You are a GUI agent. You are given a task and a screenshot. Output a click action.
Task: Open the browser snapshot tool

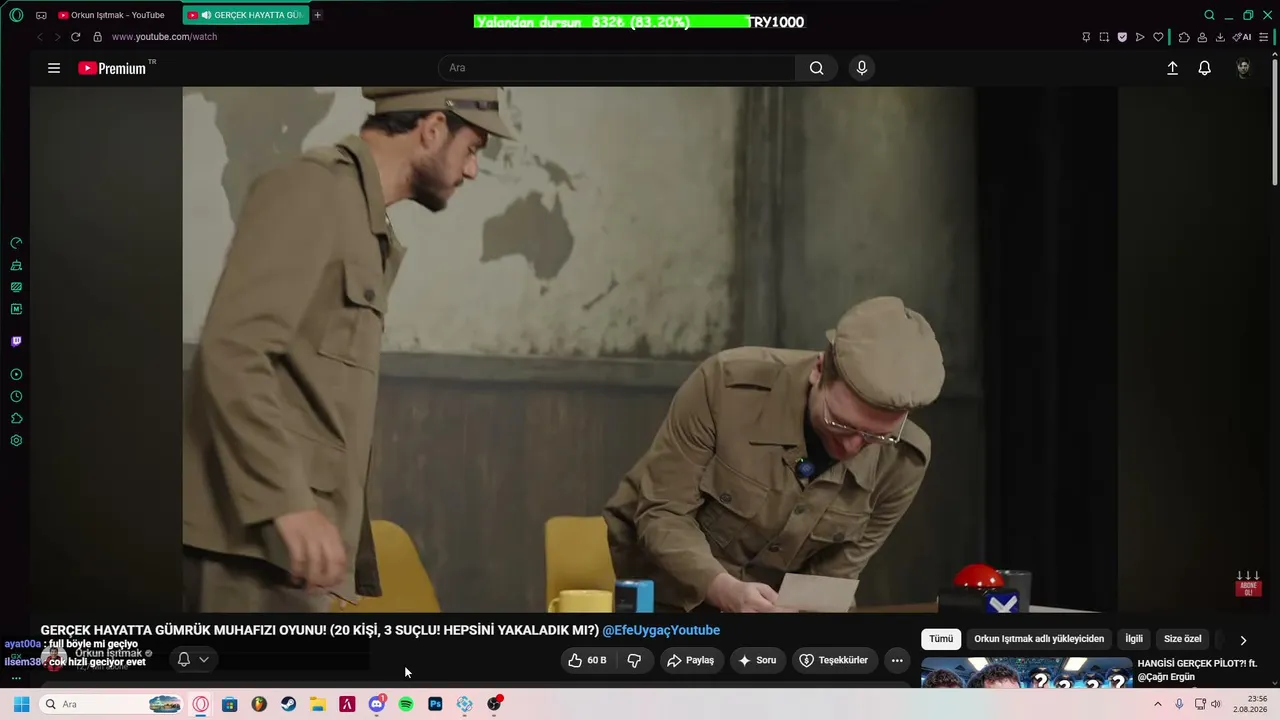pos(1104,37)
